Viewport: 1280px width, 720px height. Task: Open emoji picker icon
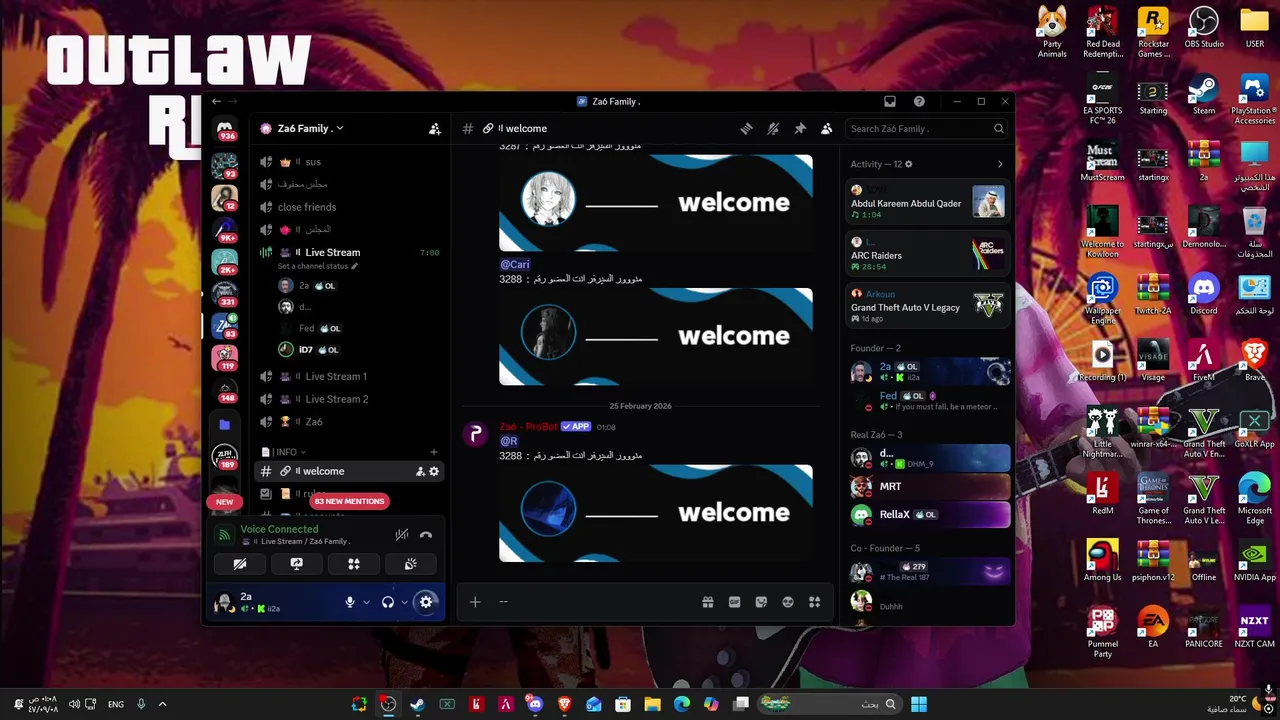788,602
